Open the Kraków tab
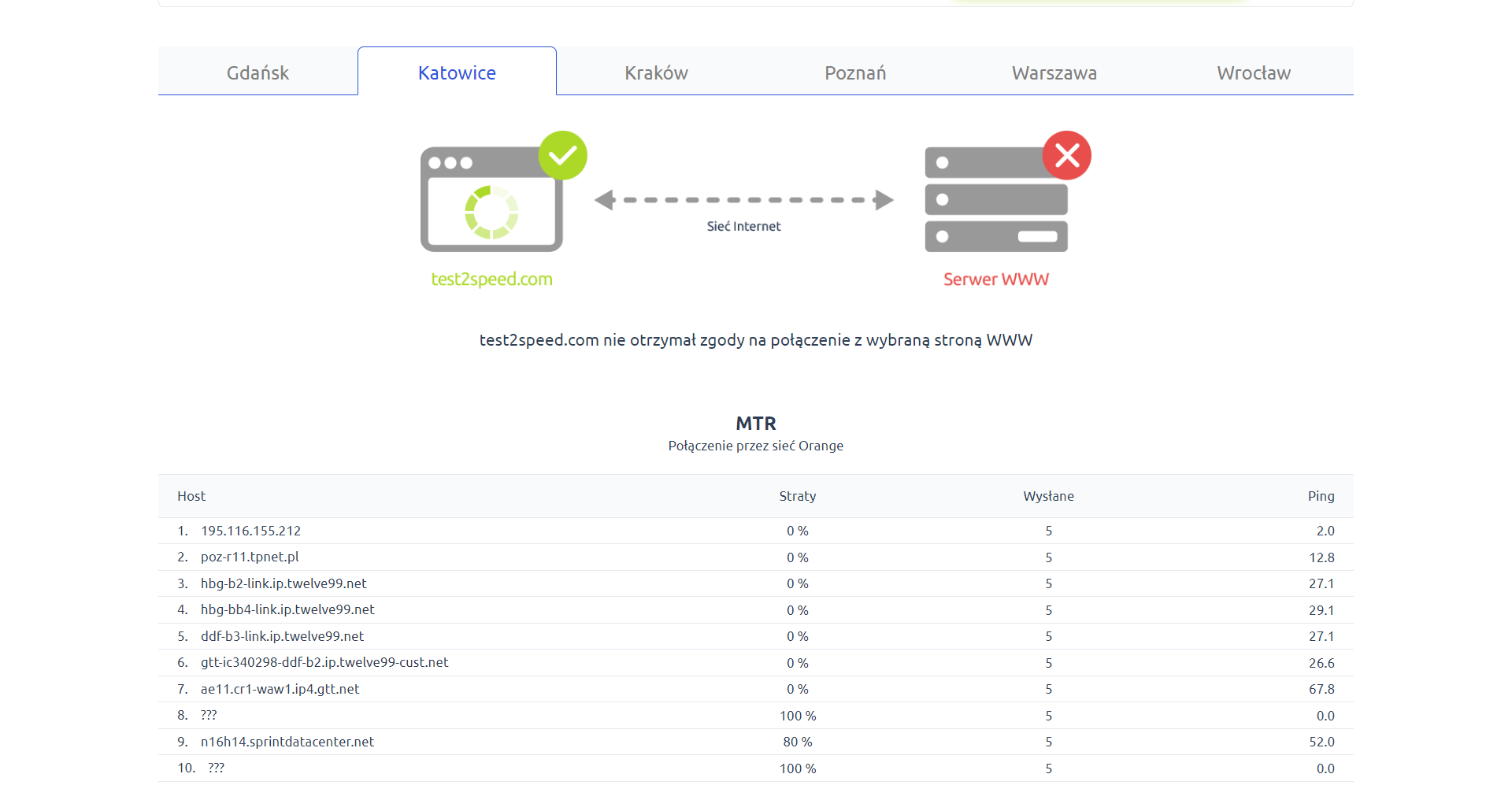 (656, 72)
